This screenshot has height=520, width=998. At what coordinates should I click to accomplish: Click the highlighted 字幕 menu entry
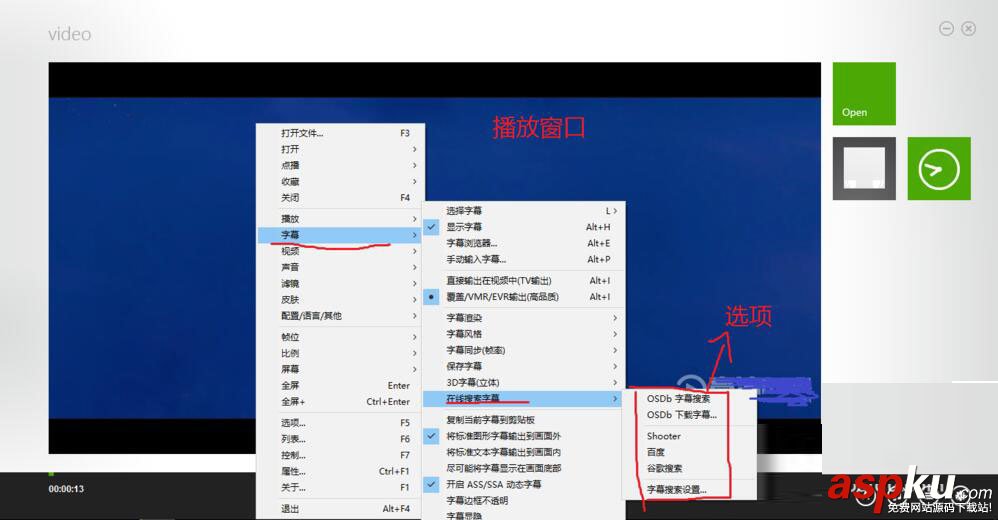point(341,235)
